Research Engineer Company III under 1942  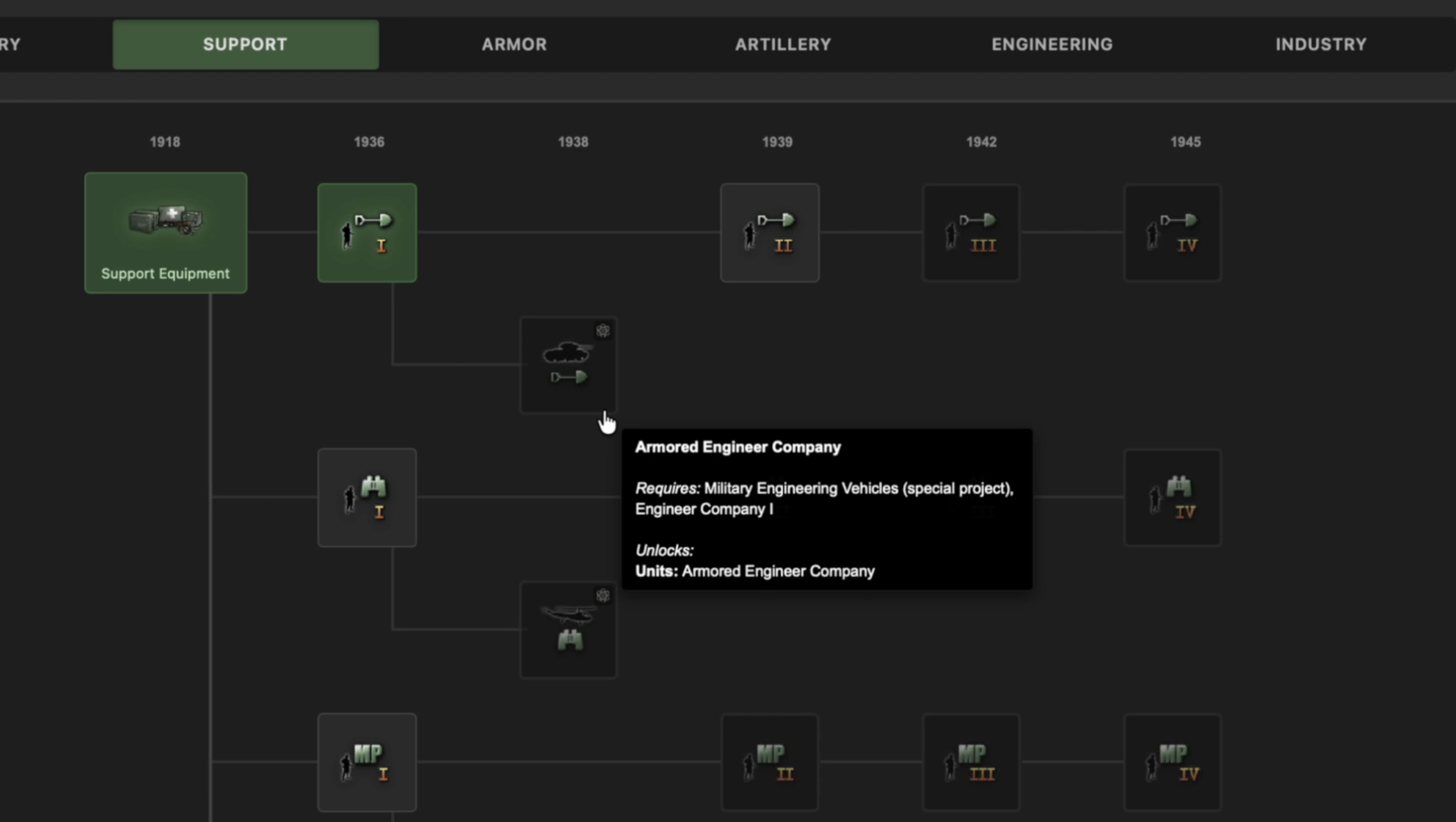[971, 232]
